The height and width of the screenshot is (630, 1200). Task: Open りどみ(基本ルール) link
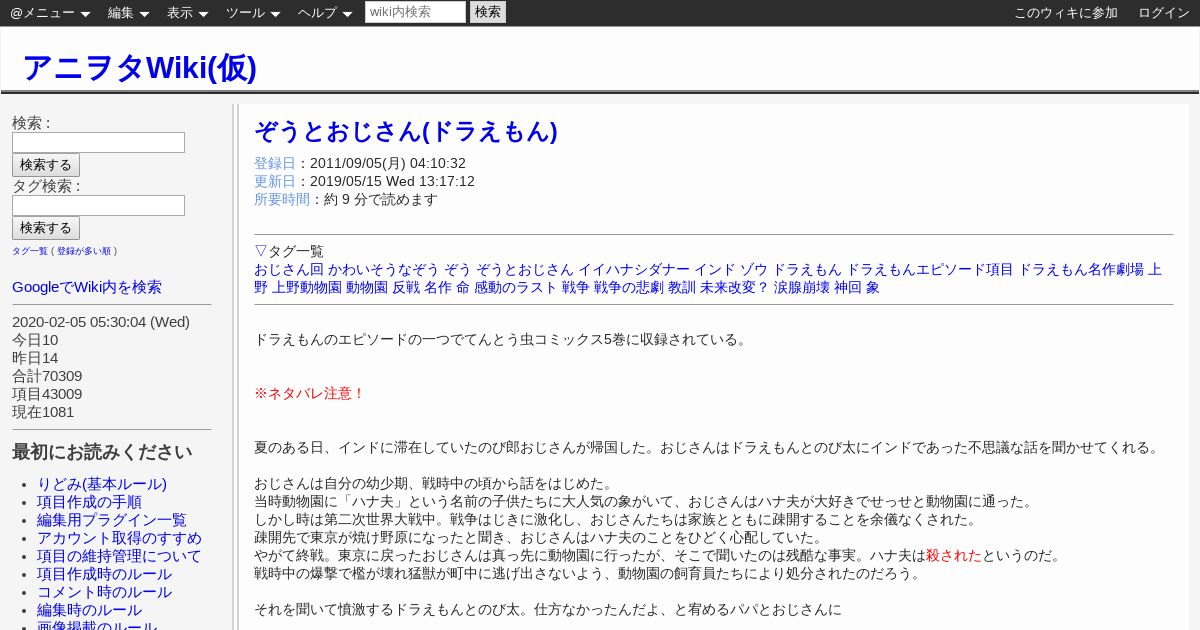click(102, 484)
